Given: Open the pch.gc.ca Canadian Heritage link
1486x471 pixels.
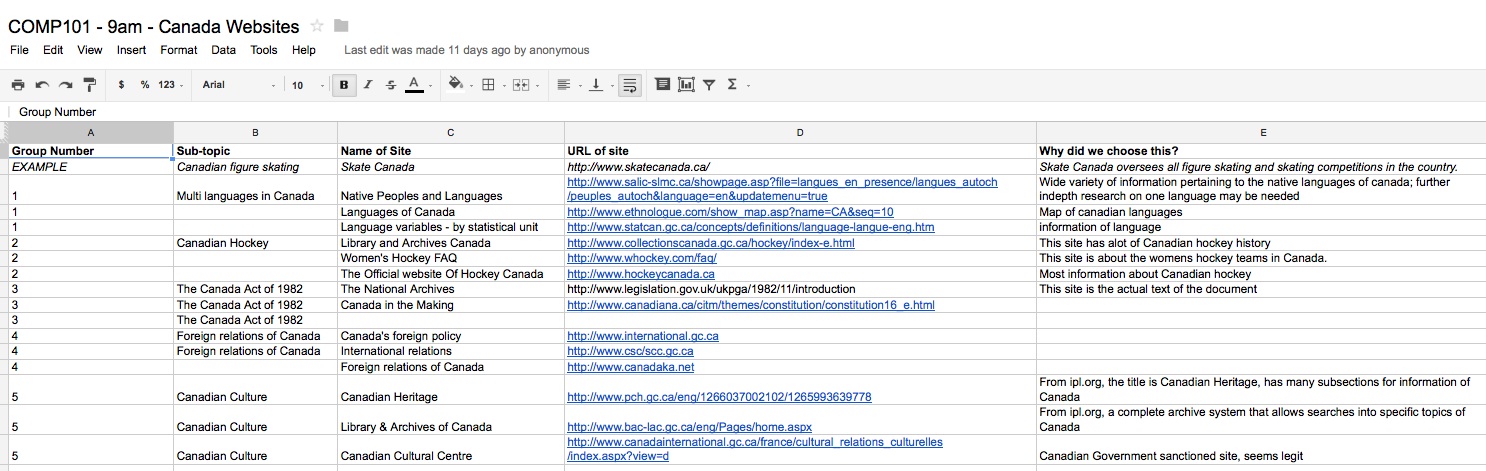Looking at the screenshot, I should [719, 397].
